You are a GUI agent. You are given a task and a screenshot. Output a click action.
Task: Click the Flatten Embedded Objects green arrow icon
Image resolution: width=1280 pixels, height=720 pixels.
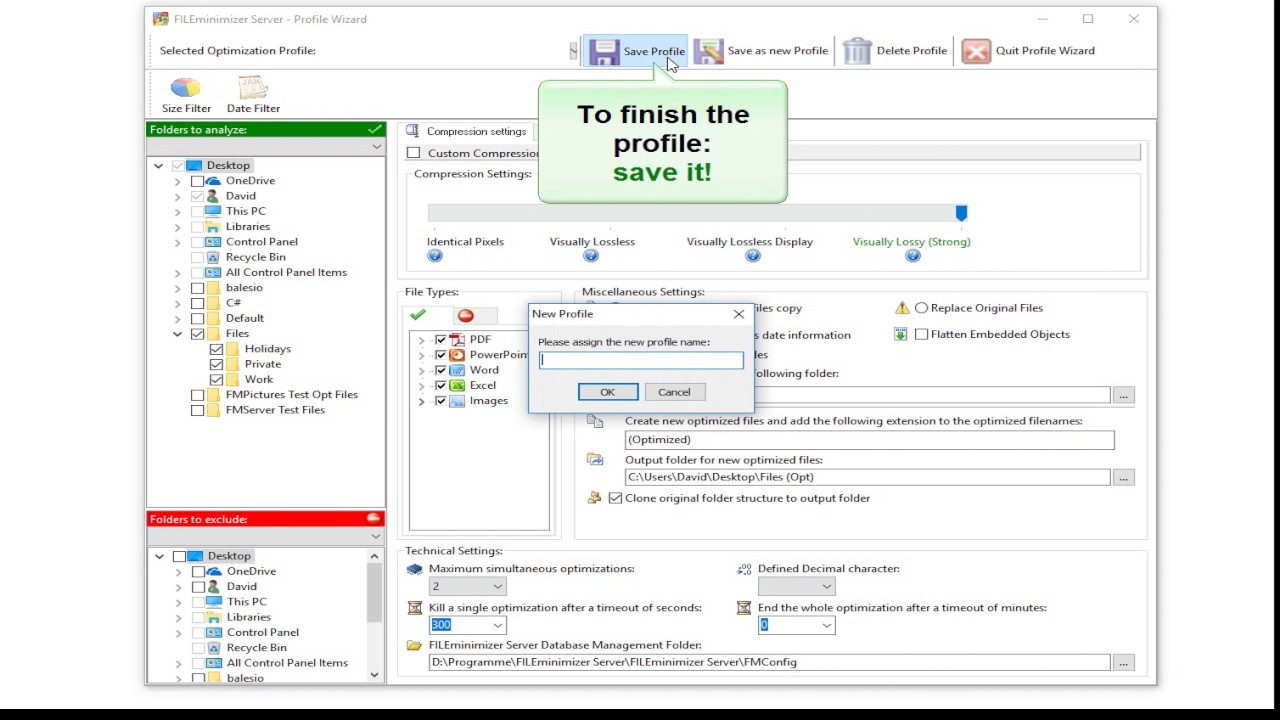coord(901,334)
